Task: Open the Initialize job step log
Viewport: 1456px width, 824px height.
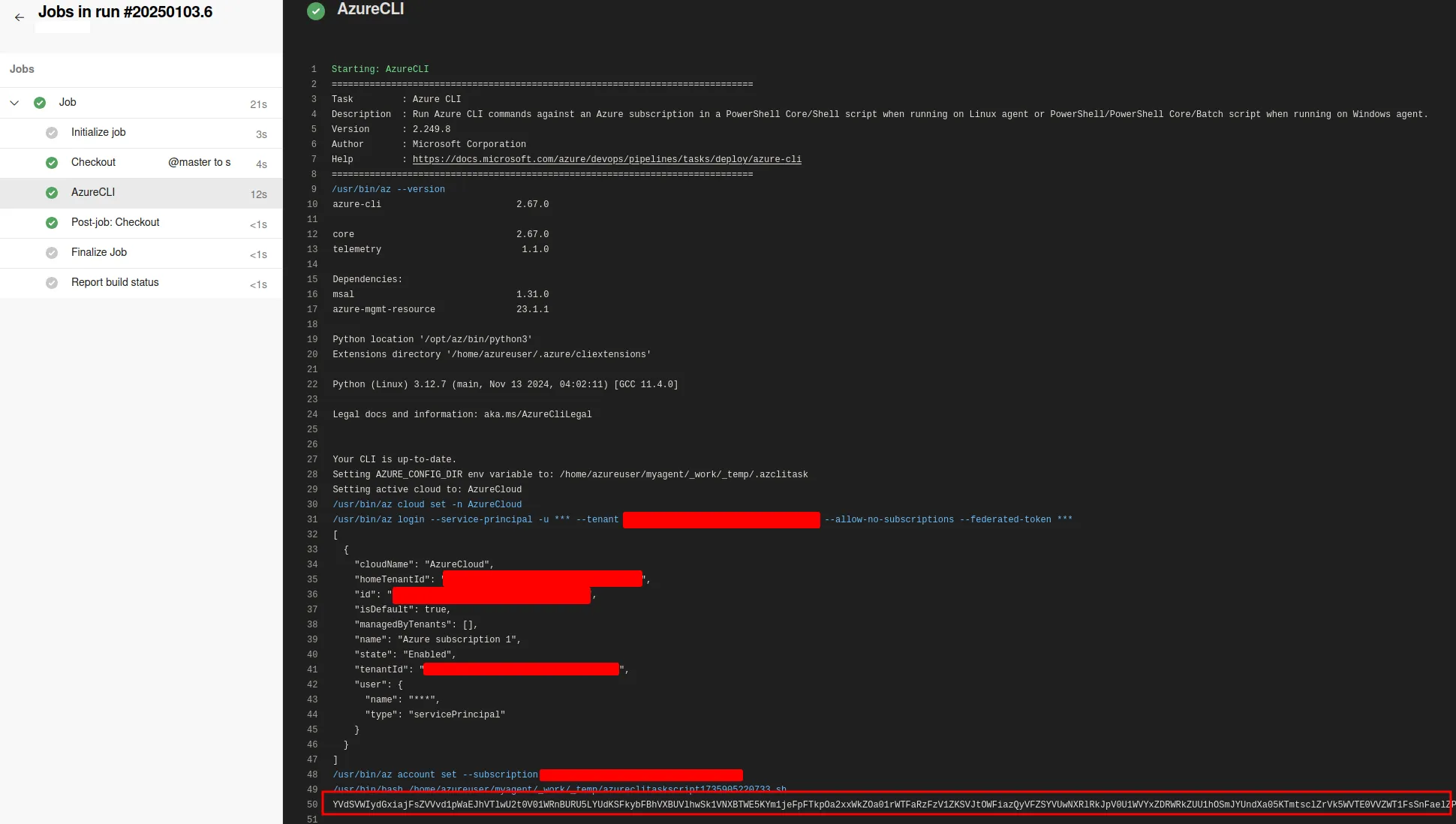Action: 141,133
